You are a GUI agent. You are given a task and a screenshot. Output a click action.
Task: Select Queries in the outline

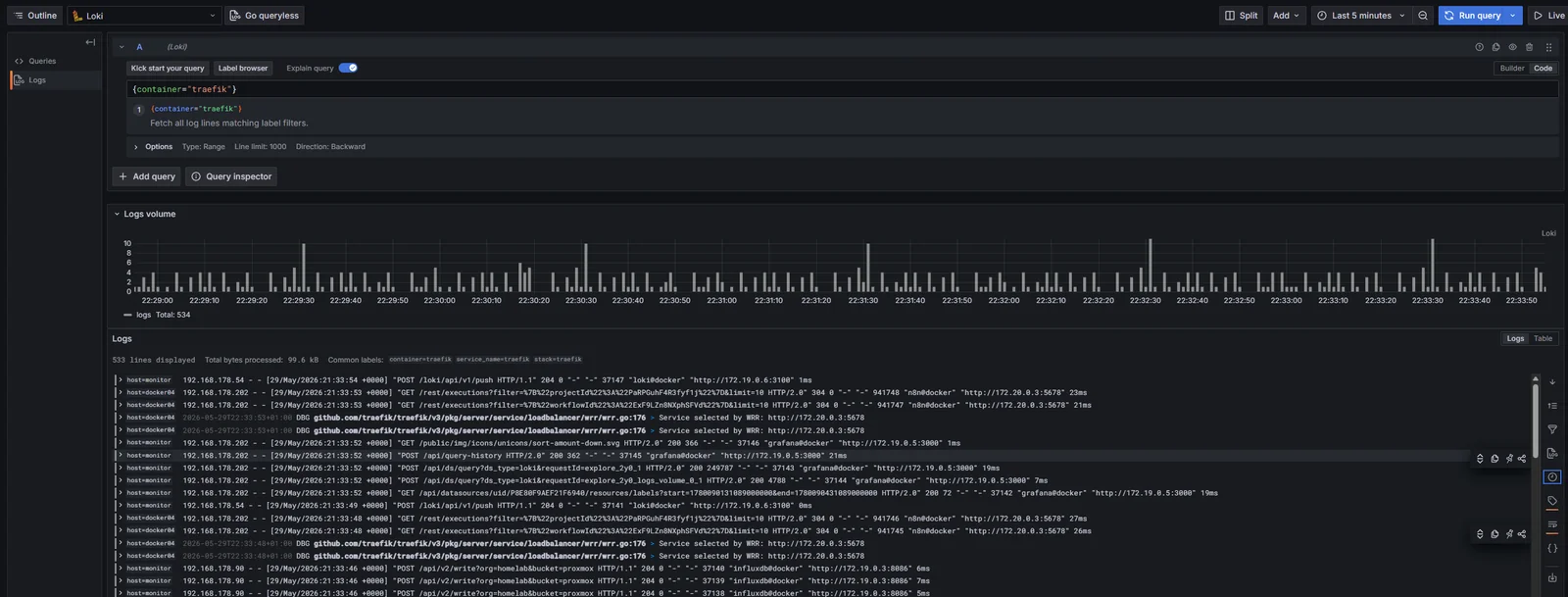pyautogui.click(x=42, y=61)
